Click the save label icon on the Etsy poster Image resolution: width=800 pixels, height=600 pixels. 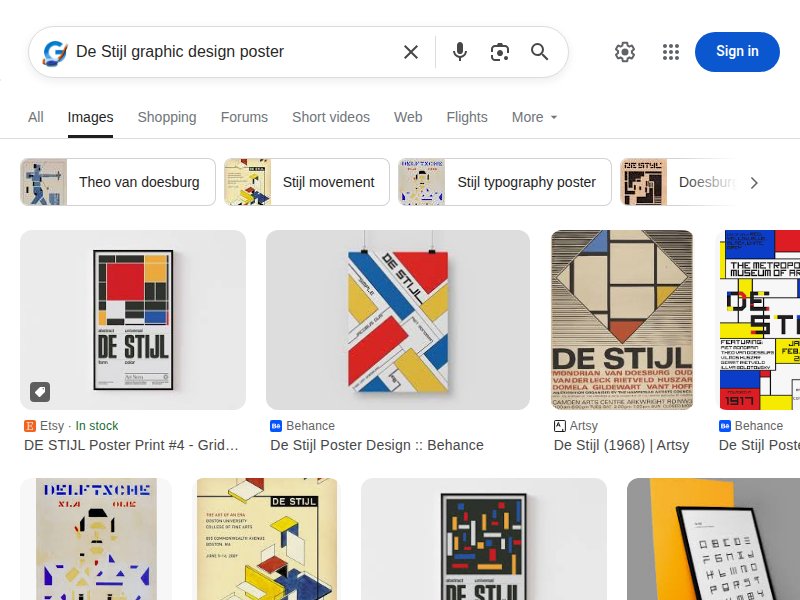(x=41, y=391)
